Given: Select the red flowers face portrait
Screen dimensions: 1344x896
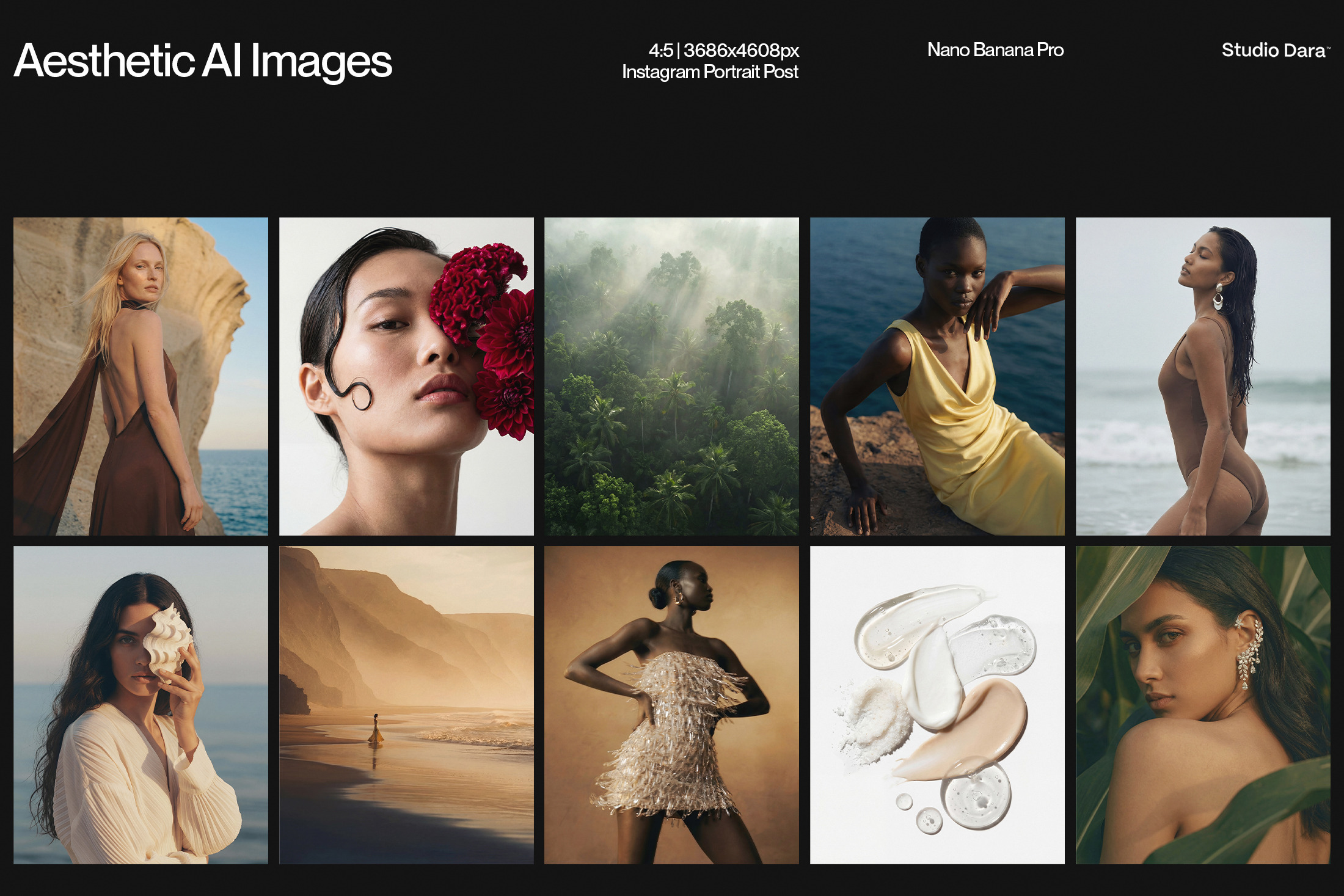Looking at the screenshot, I should pos(406,376).
